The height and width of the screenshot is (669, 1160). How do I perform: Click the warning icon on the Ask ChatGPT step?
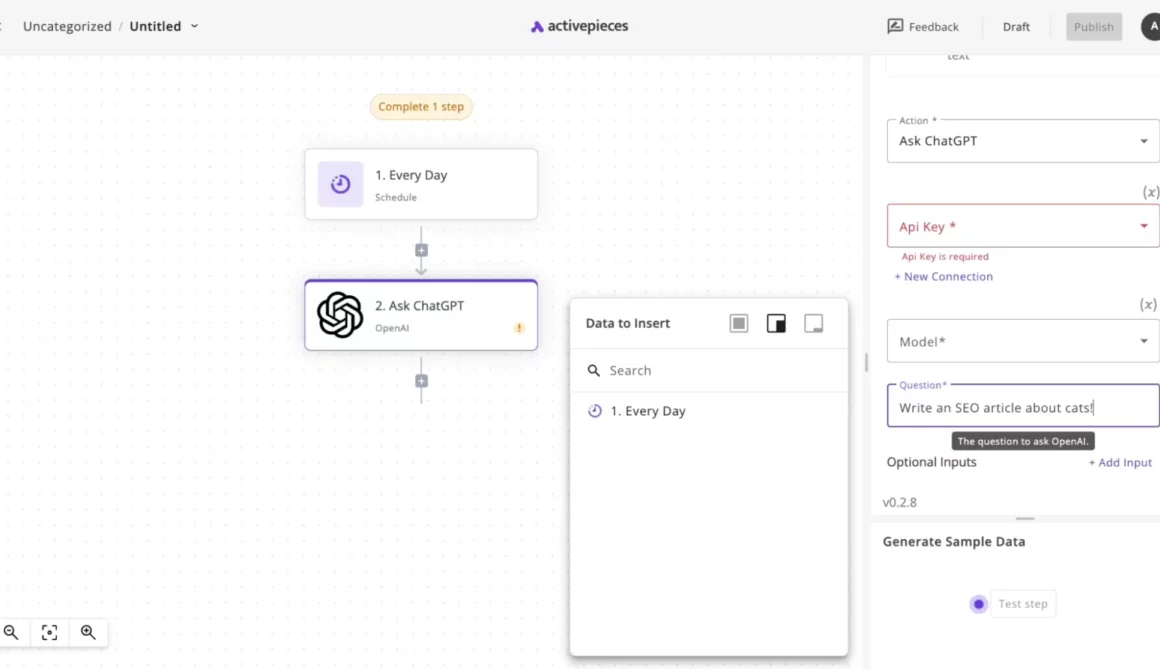(x=519, y=325)
